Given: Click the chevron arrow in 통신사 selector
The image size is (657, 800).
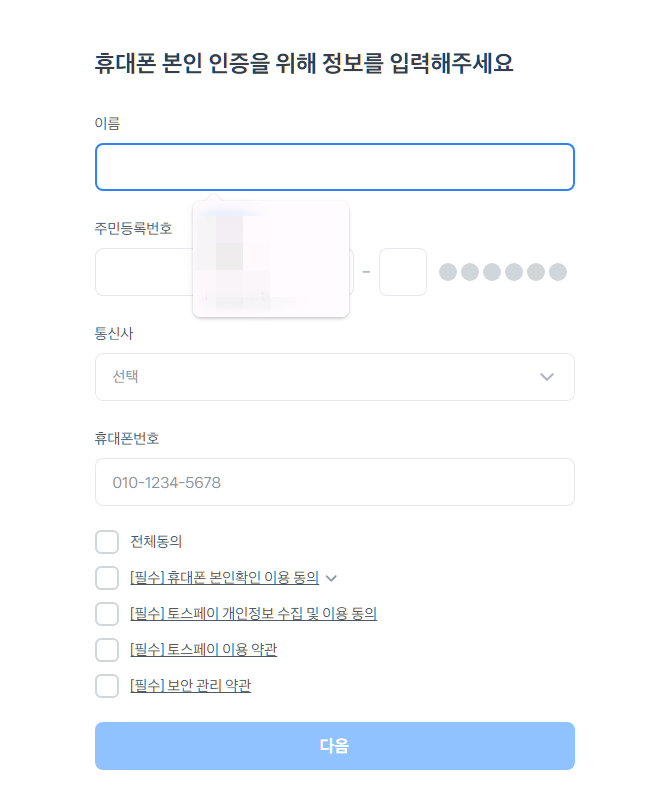Looking at the screenshot, I should (x=547, y=377).
